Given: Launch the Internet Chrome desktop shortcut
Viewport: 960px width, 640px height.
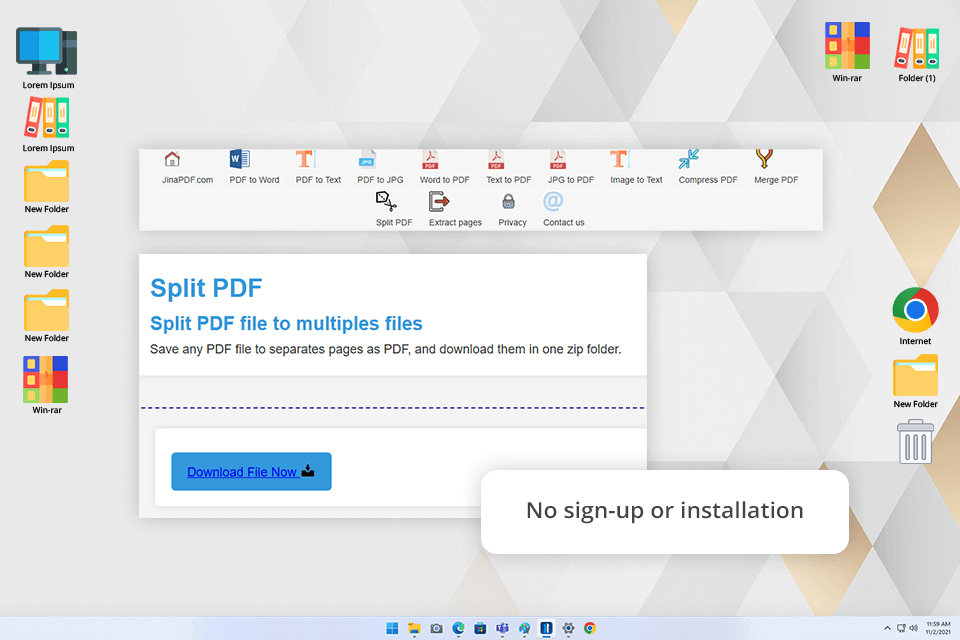Looking at the screenshot, I should pos(915,316).
